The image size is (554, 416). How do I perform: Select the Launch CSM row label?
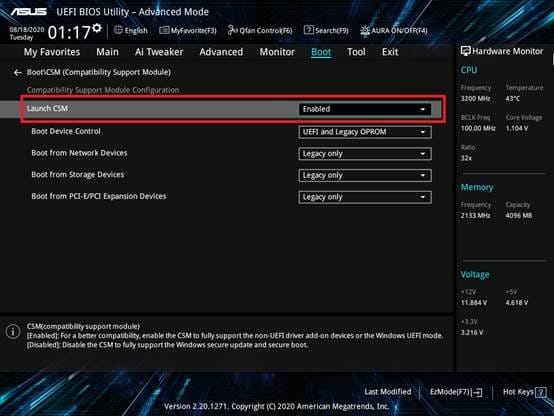point(47,109)
